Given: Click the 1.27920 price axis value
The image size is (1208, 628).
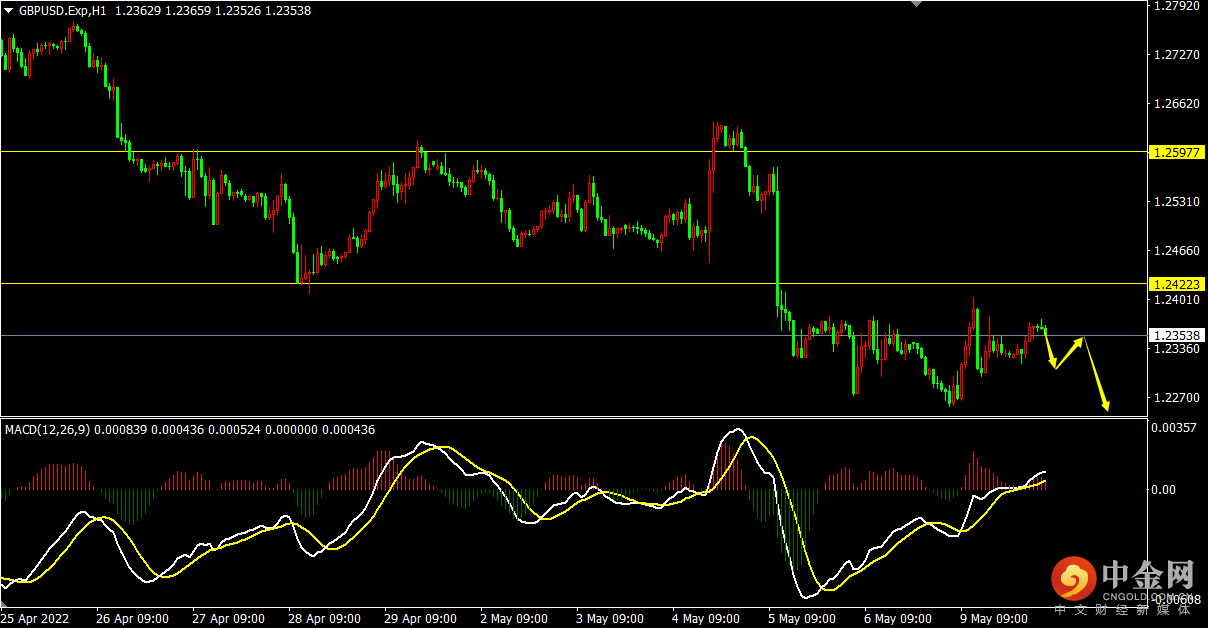Looking at the screenshot, I should pos(1175,6).
